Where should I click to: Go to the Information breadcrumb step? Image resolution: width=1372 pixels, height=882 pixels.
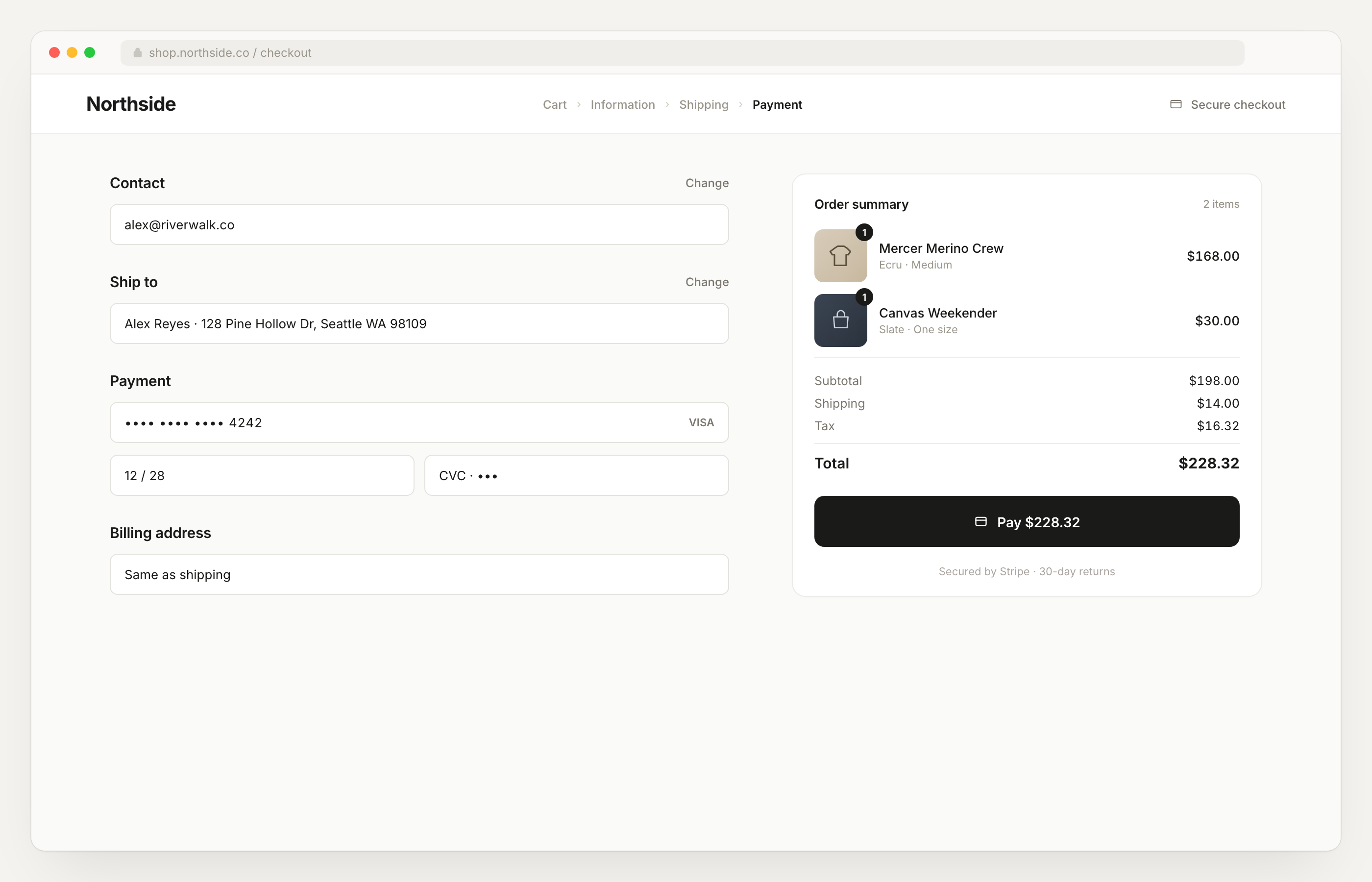[x=622, y=105]
